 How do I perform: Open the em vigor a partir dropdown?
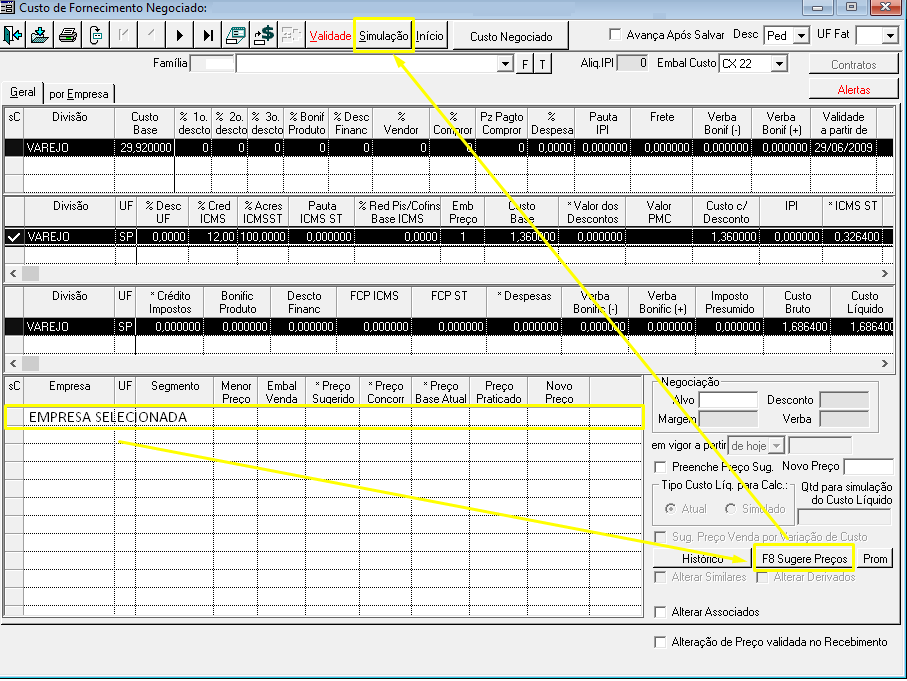click(x=777, y=446)
